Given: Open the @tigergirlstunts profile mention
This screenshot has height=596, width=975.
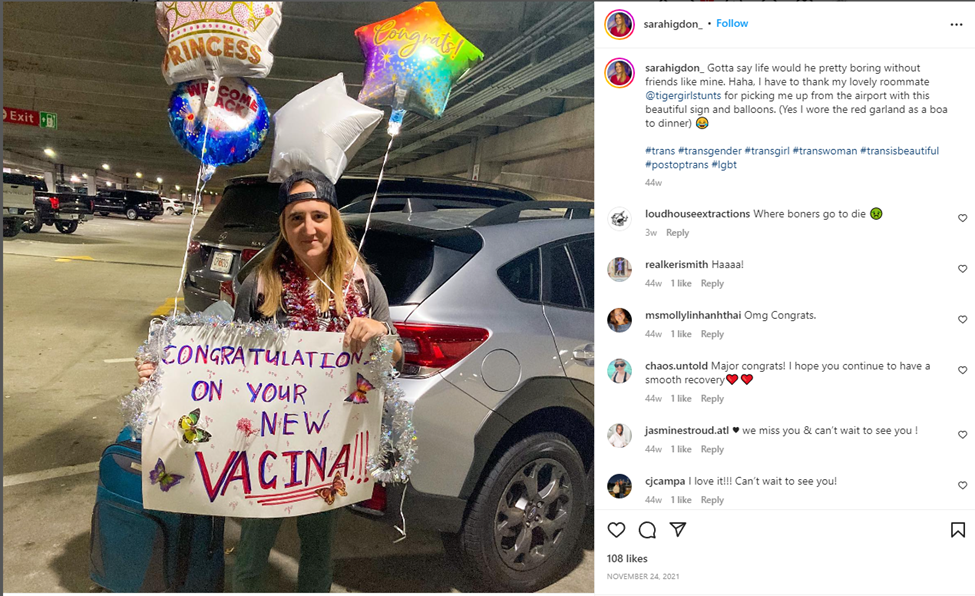Looking at the screenshot, I should point(680,95).
